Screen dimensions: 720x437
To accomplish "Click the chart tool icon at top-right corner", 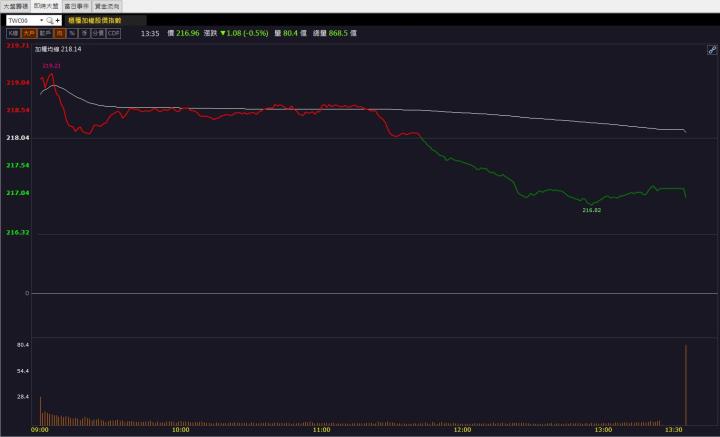I will (712, 50).
